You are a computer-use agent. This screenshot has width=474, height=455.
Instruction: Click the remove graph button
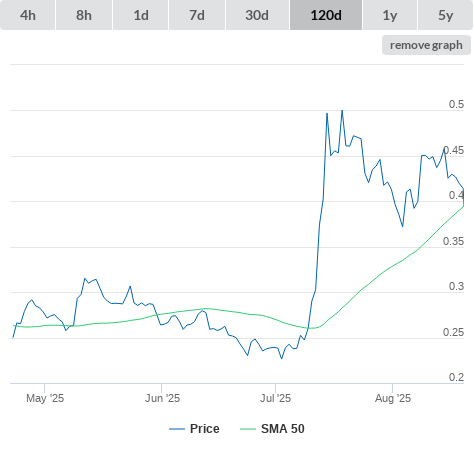click(426, 45)
